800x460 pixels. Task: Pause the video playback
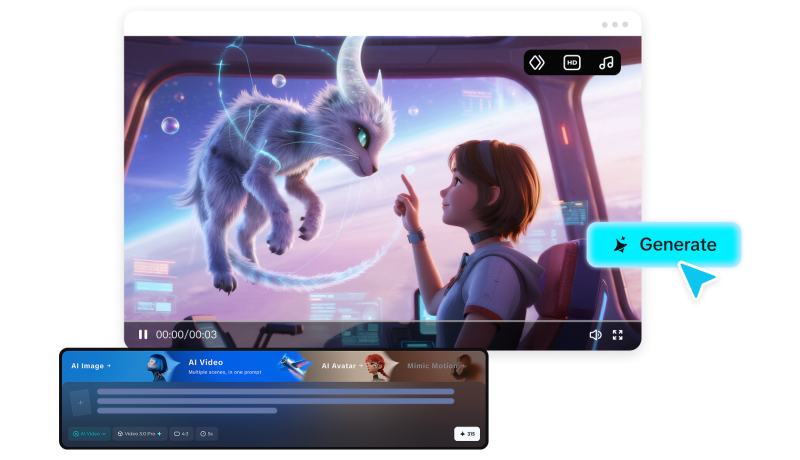click(x=143, y=335)
